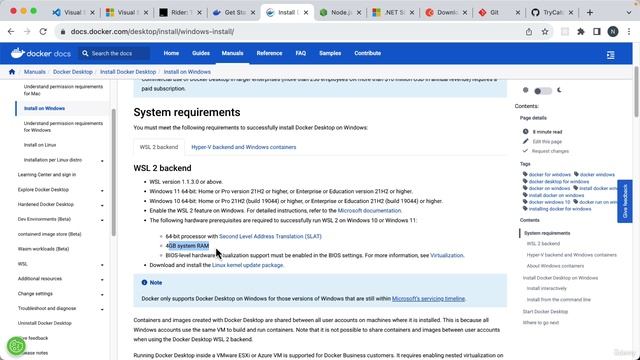This screenshot has height=360, width=640.
Task: Jump to Install interactively in contents
Action: coord(547,288)
